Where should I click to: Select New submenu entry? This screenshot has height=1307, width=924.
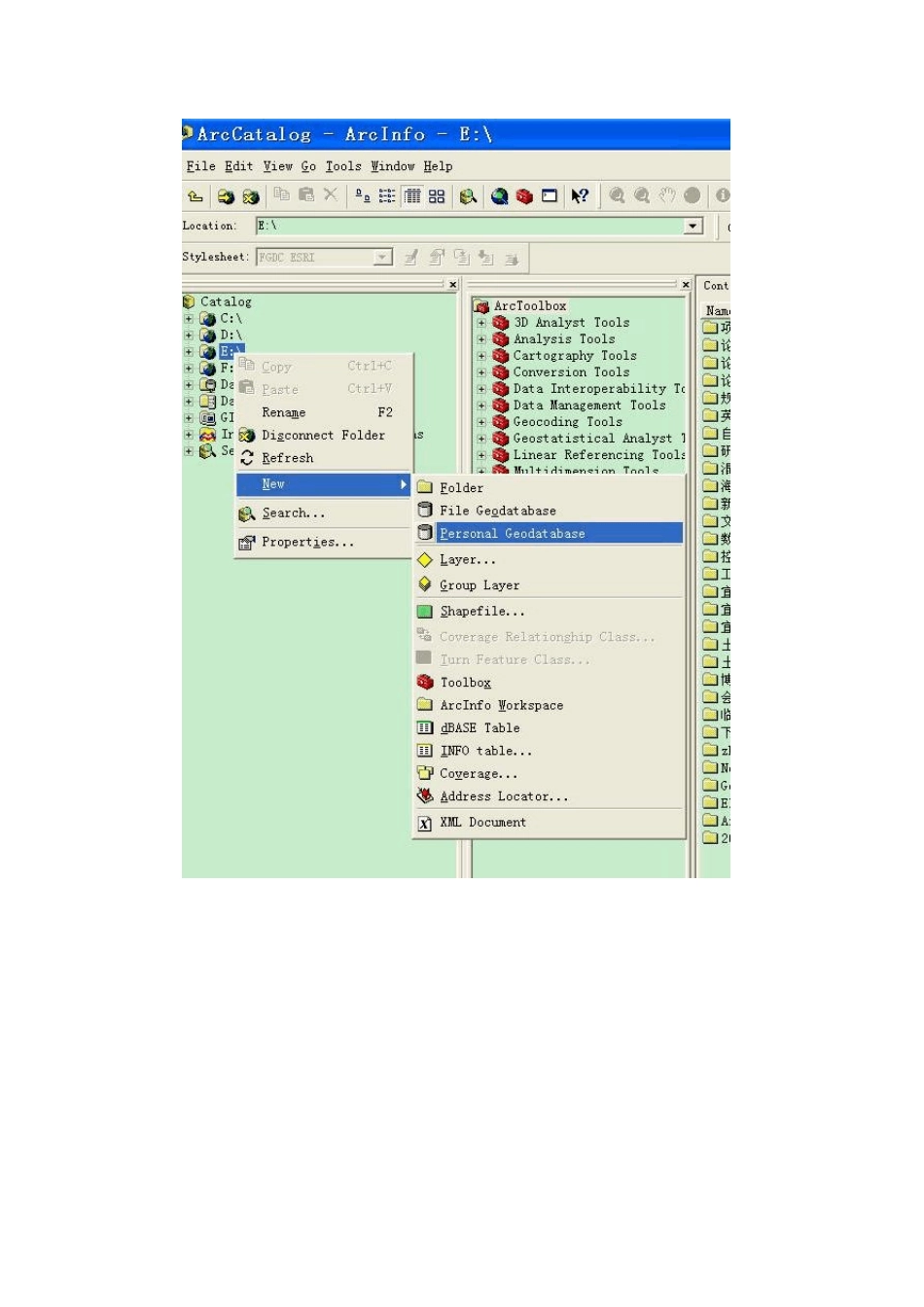coord(324,484)
